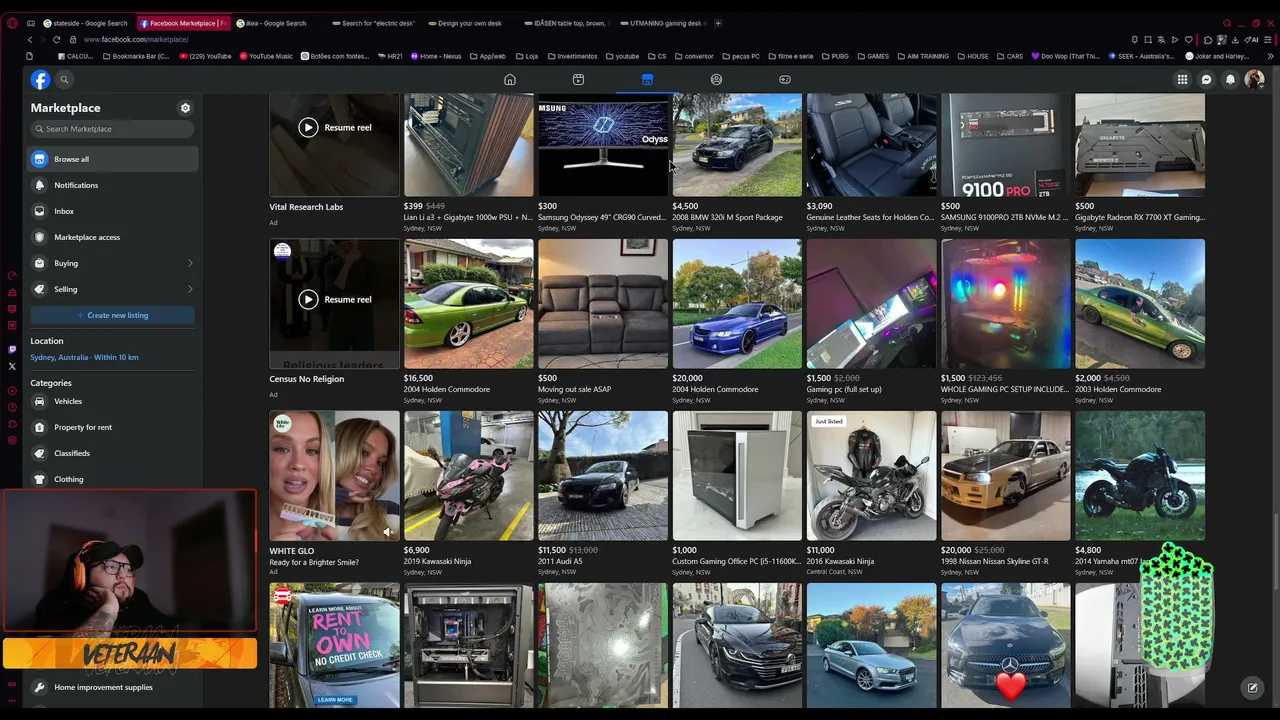The height and width of the screenshot is (720, 1280).
Task: Open the Facebook notifications bell
Action: [1231, 80]
